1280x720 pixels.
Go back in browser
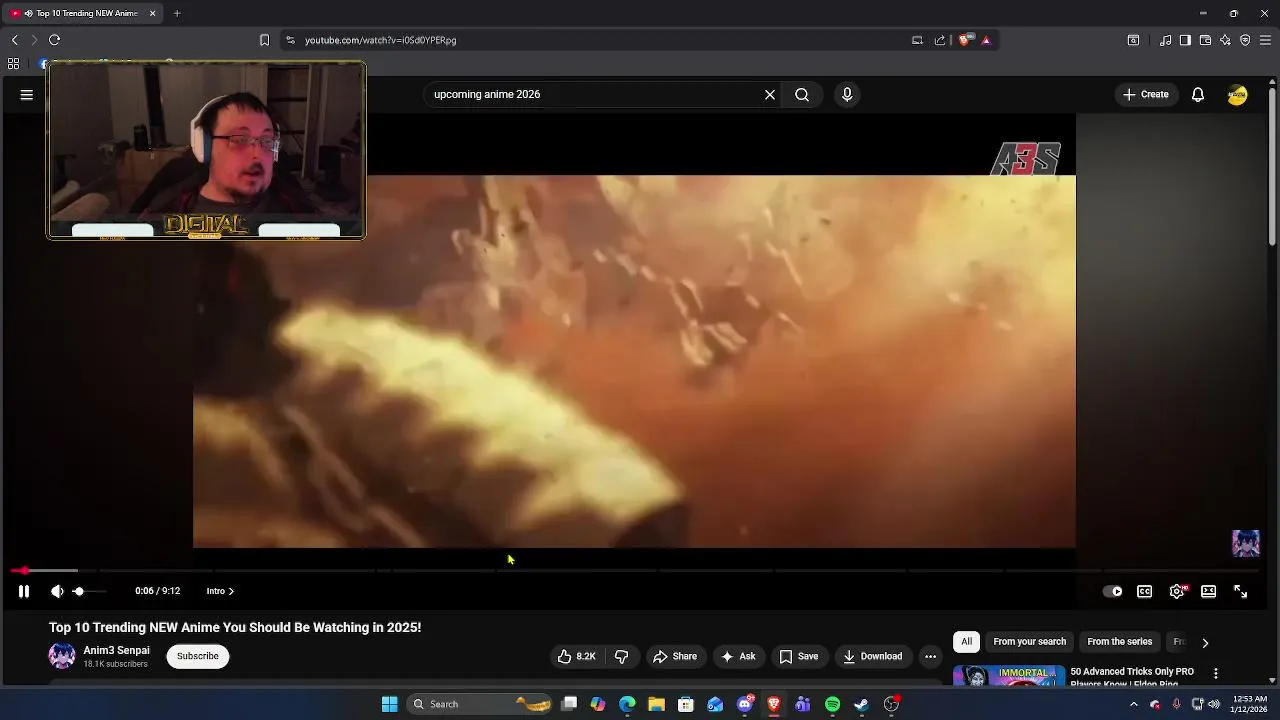(x=15, y=40)
